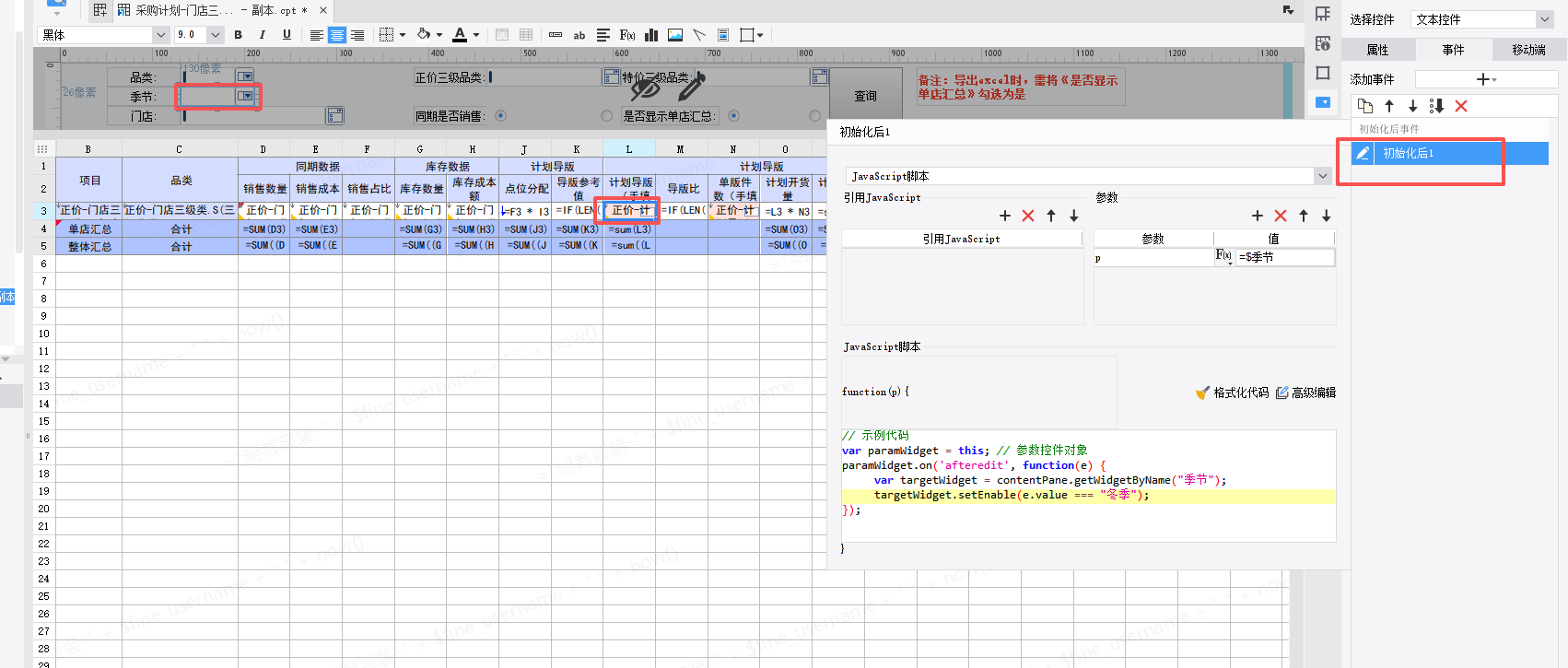Apply italic formatting from toolbar
This screenshot has width=1568, height=668.
(263, 35)
